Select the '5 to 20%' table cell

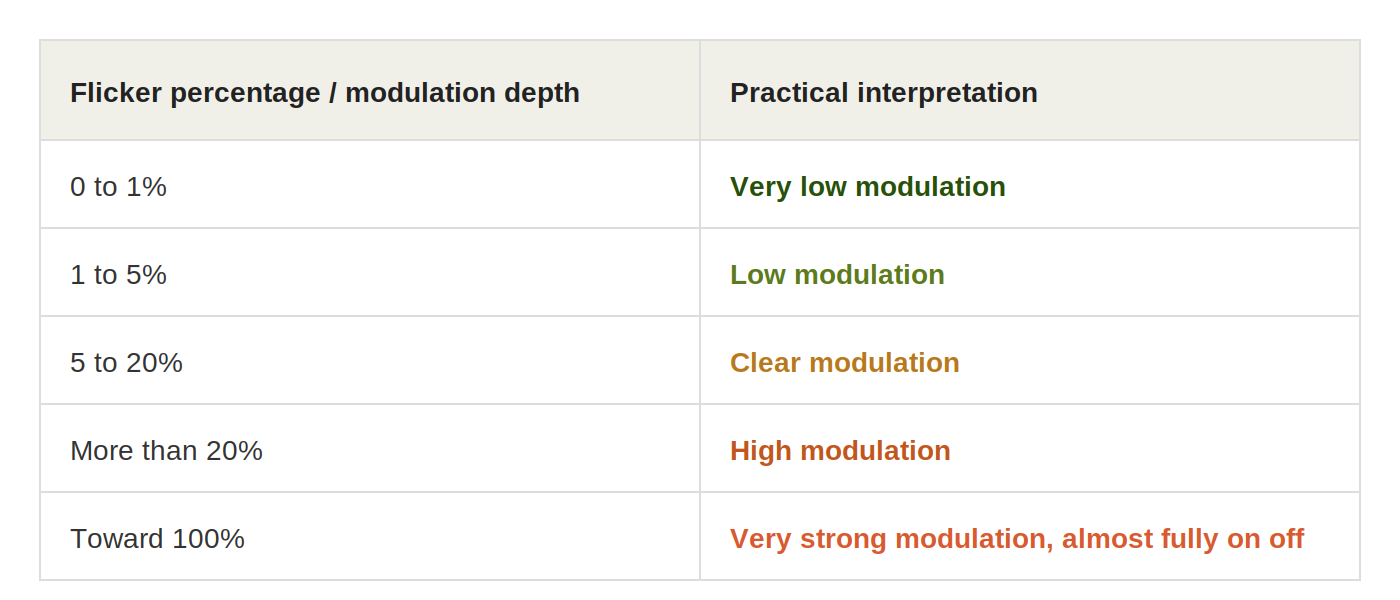(x=370, y=361)
